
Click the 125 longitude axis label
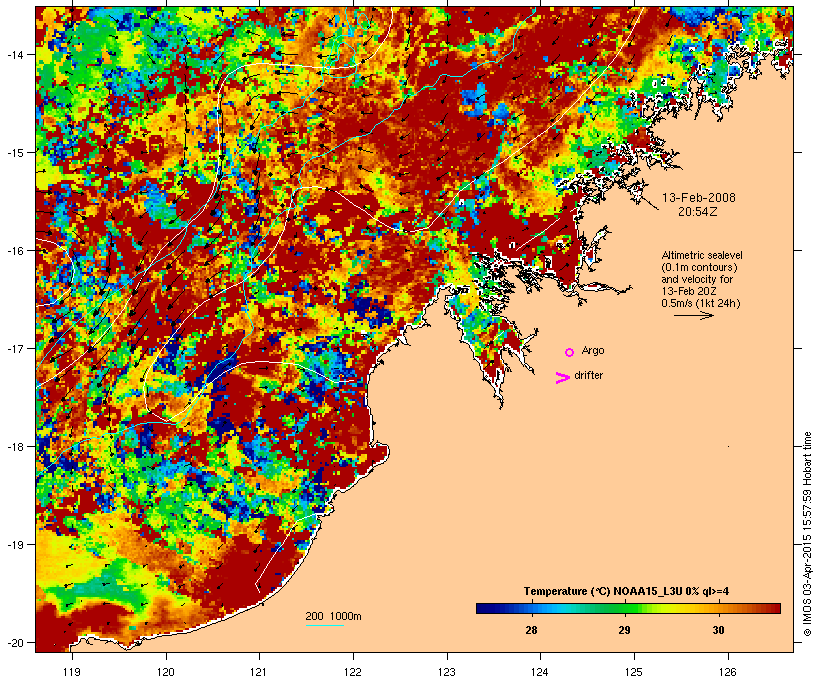click(x=634, y=672)
